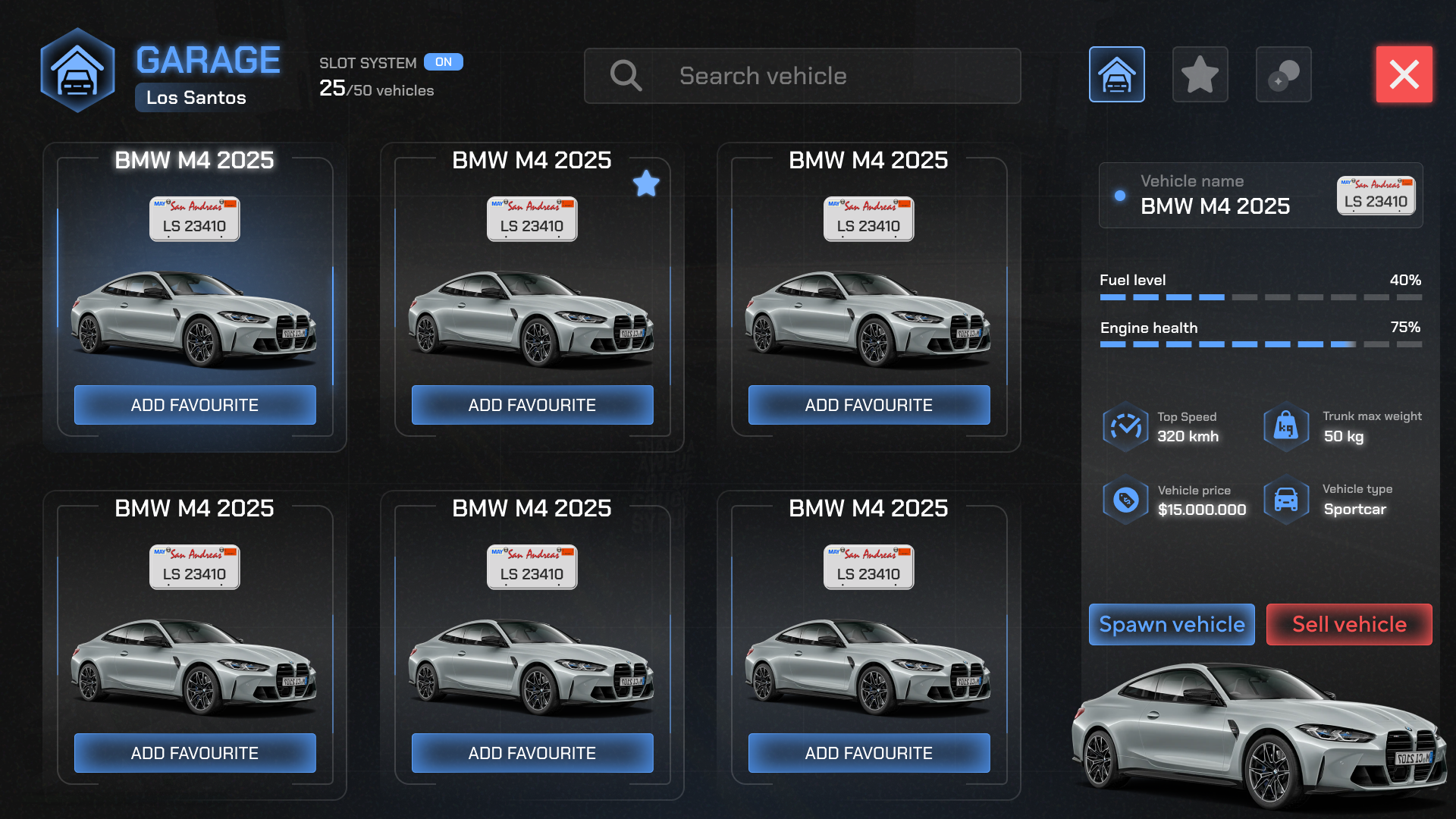
Task: Click the blue favourite star on second card
Action: pos(646,184)
